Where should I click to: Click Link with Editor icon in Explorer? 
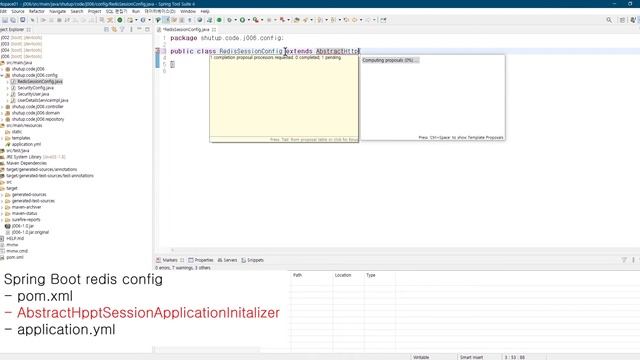click(x=114, y=29)
